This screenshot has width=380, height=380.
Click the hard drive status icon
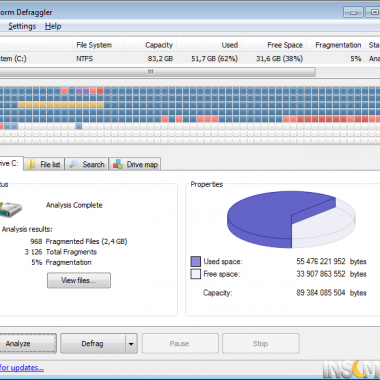(x=10, y=209)
